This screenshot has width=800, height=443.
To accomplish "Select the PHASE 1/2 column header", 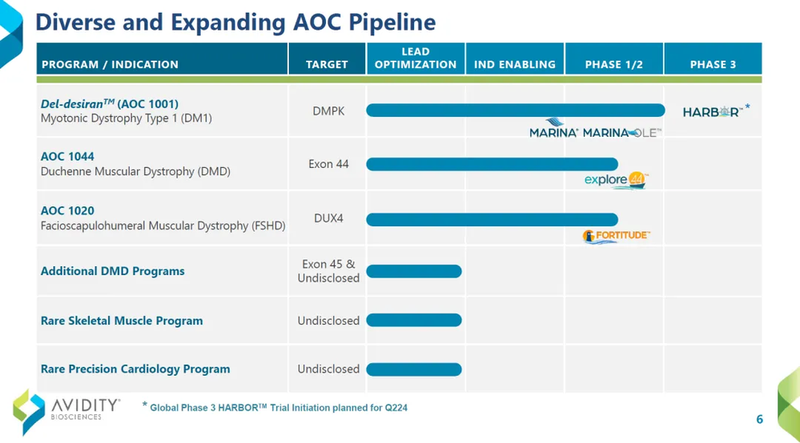I will (614, 64).
